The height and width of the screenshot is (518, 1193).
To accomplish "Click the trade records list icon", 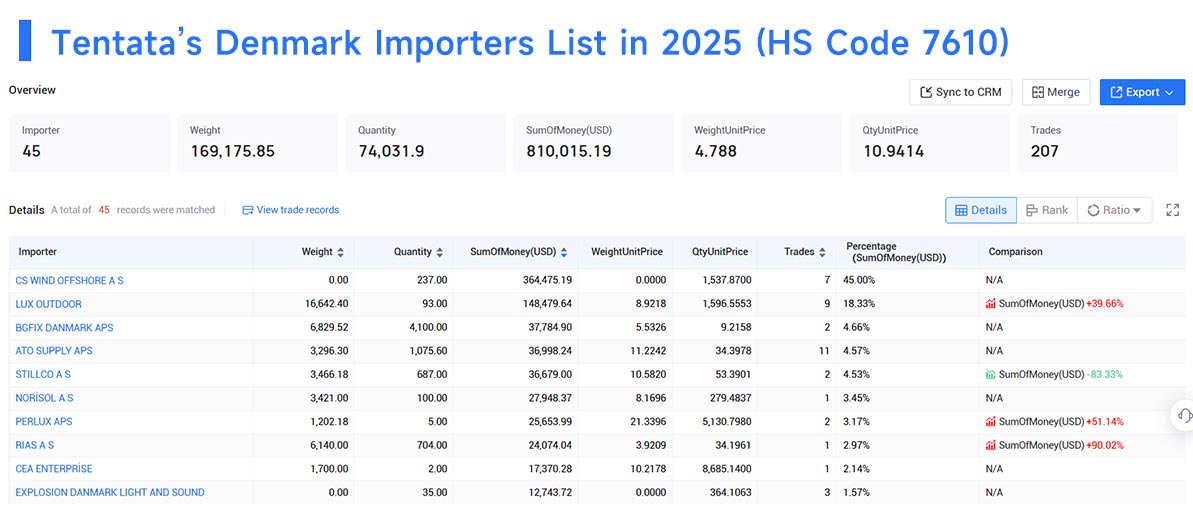I will 247,210.
